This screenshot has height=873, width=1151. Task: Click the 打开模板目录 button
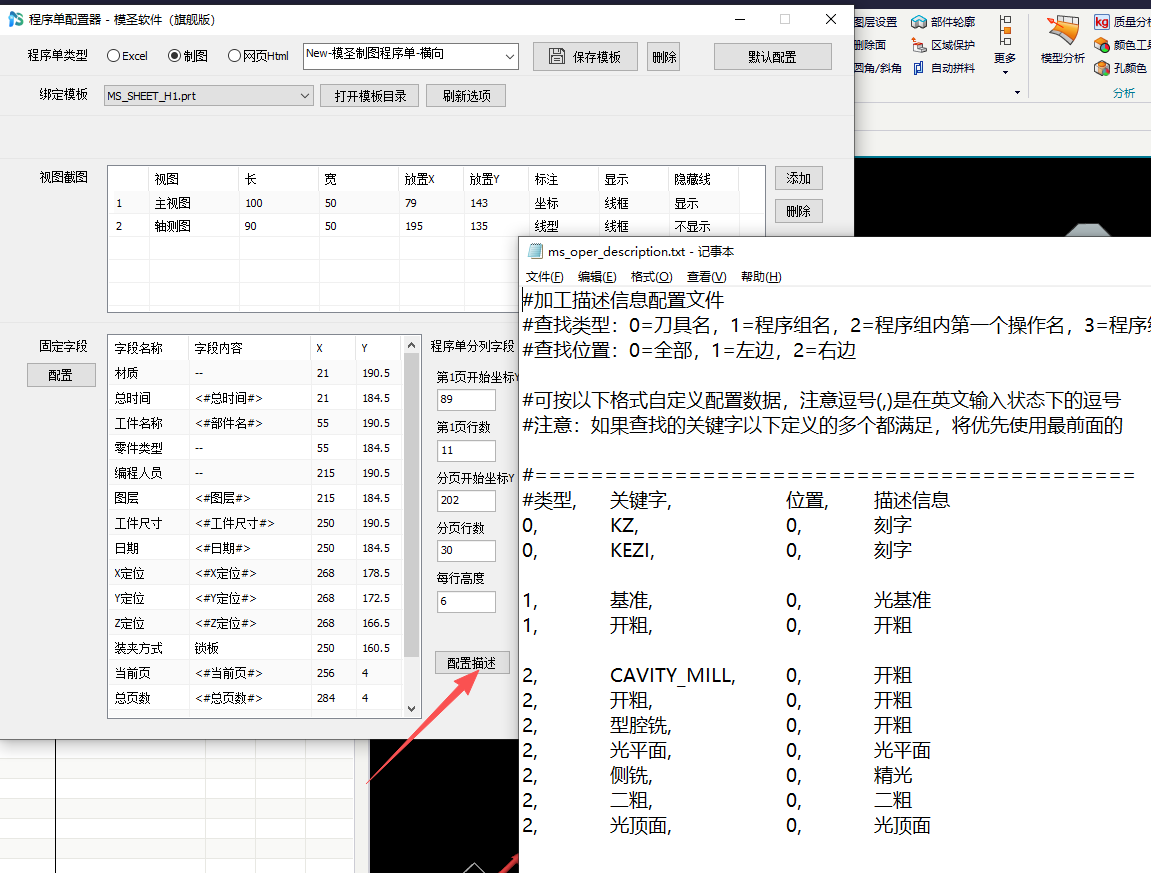point(370,96)
